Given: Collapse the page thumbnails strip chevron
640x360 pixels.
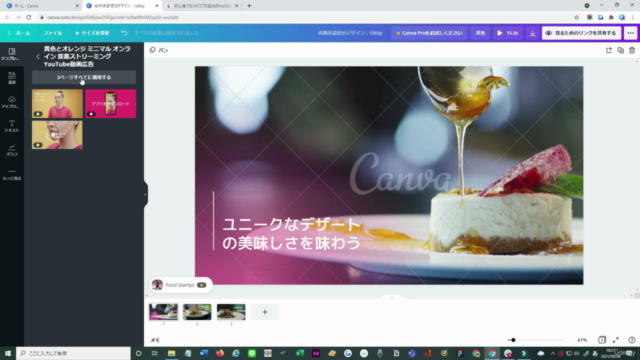Looking at the screenshot, I should 392,298.
